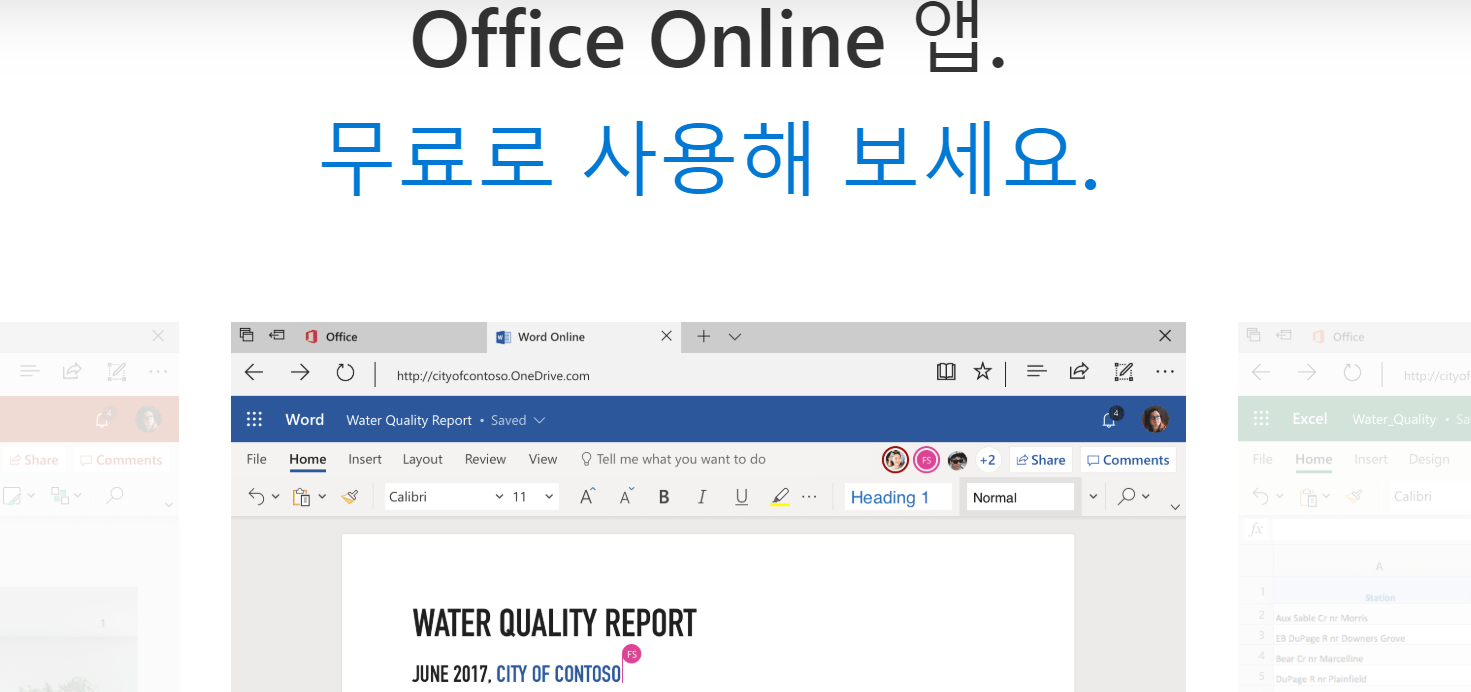Click Excel app name in right window
Viewport: 1471px width, 692px height.
tap(1310, 419)
